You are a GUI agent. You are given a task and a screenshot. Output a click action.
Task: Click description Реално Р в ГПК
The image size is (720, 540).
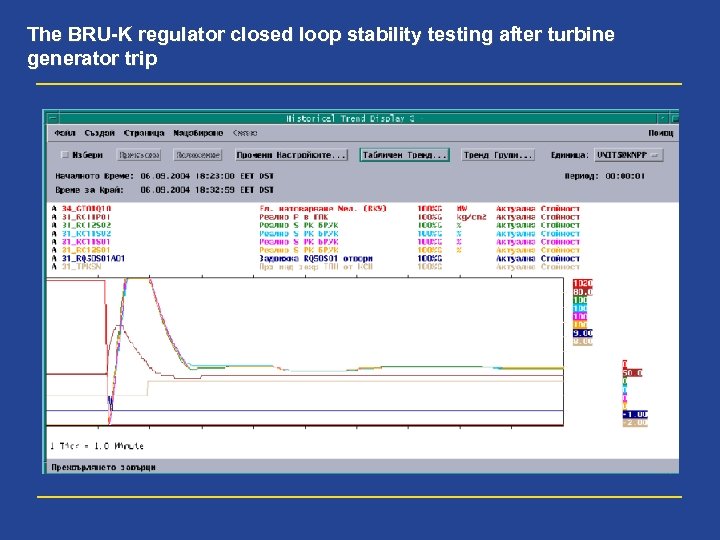click(294, 217)
